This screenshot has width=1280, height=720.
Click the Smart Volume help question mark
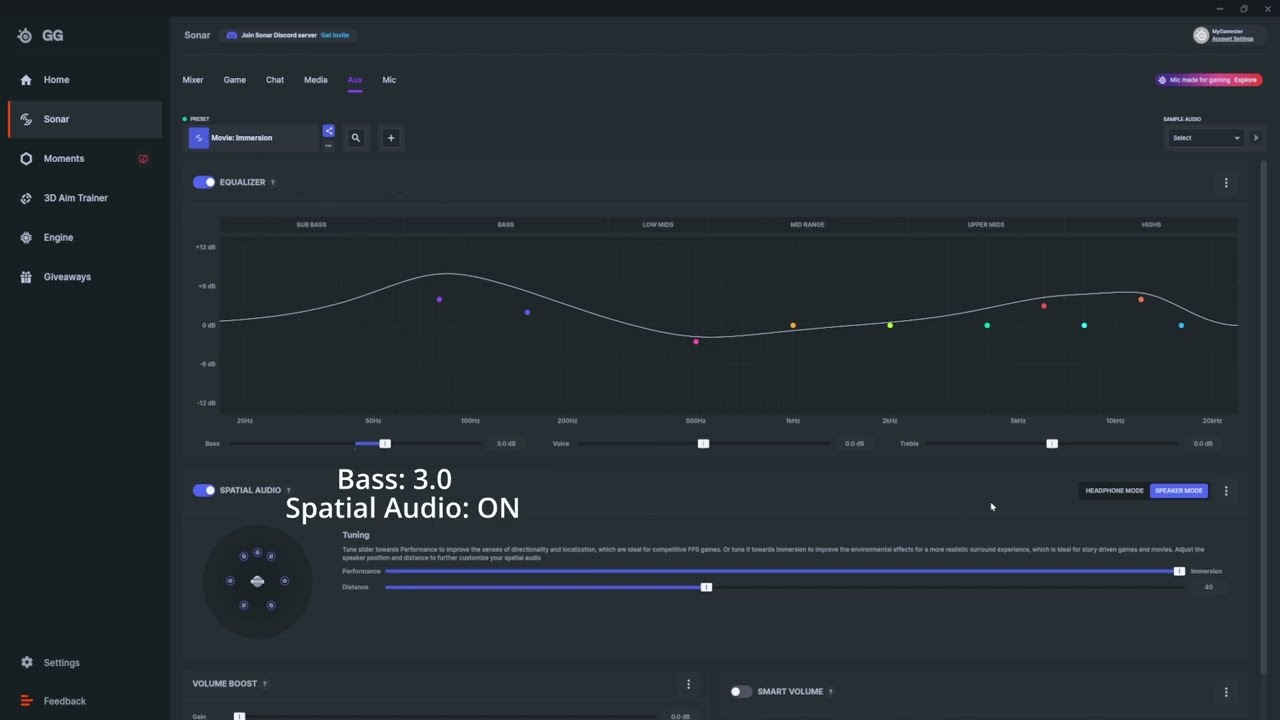830,692
